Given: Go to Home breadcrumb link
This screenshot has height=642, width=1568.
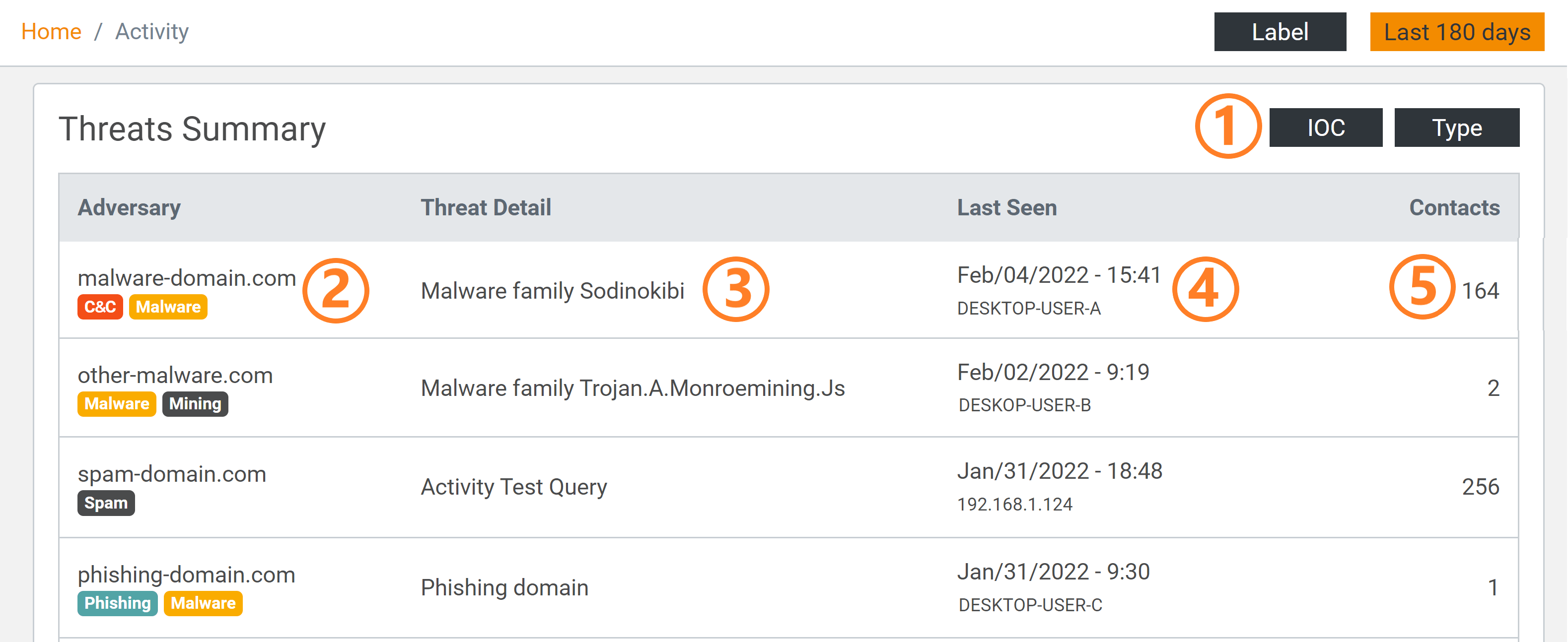Looking at the screenshot, I should [51, 32].
